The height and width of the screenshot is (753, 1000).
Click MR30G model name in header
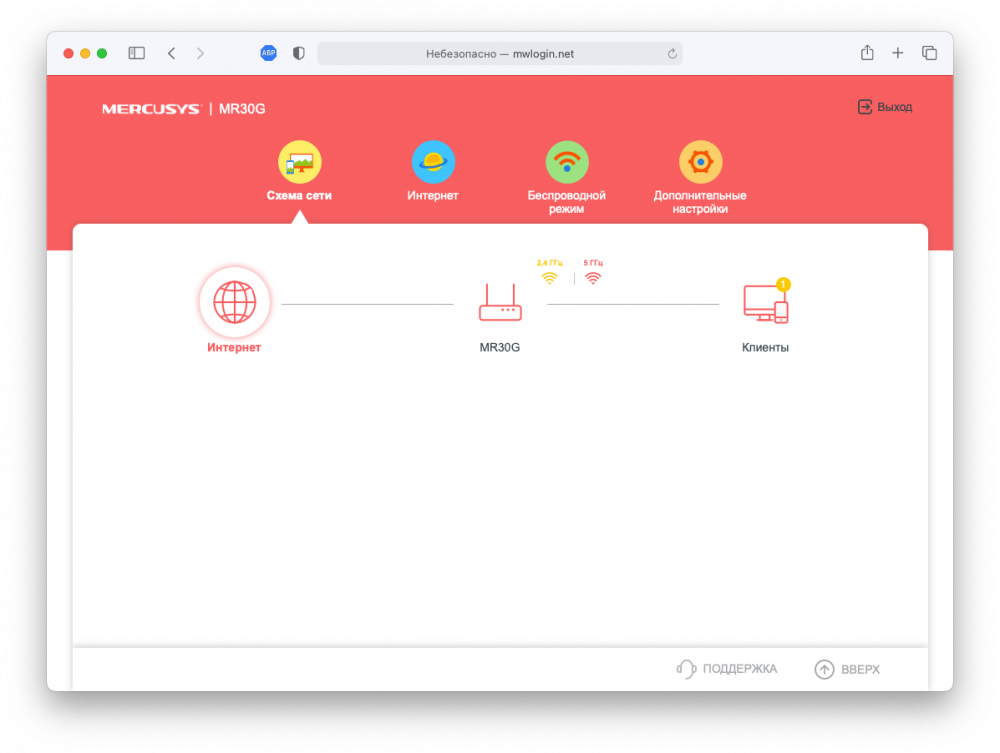coord(242,109)
